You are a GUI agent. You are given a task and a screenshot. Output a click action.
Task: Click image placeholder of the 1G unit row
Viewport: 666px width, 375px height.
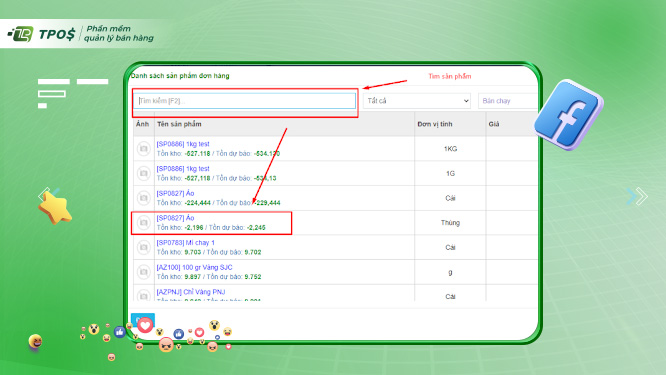click(144, 173)
